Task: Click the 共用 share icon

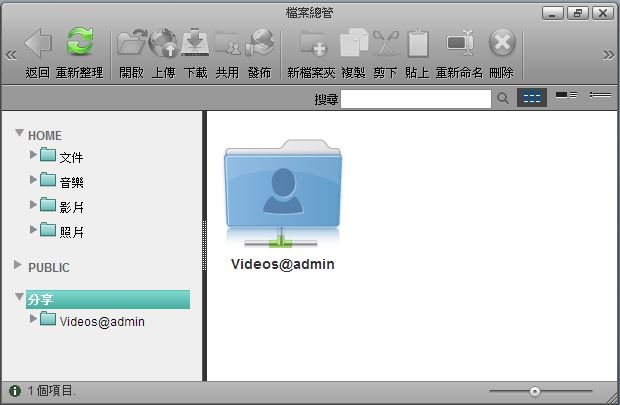Action: pyautogui.click(x=227, y=44)
